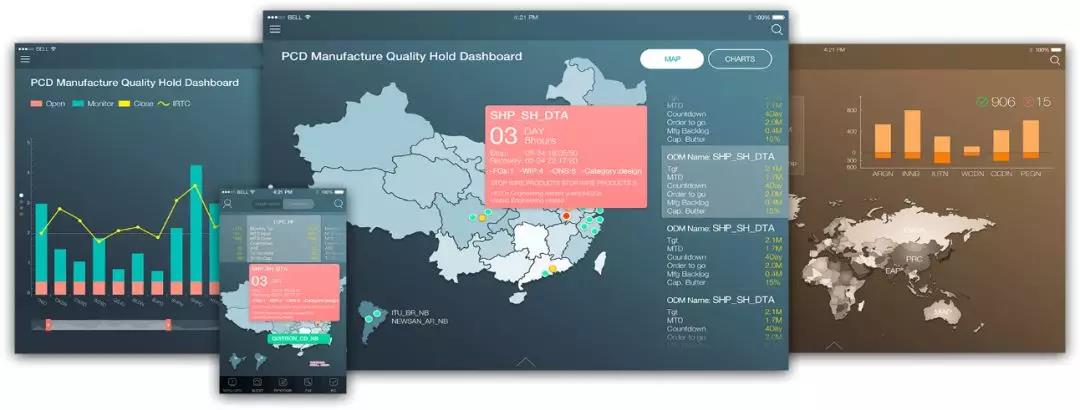This screenshot has width=1080, height=410.
Task: Toggle the Open series in chart legend
Action: [x=38, y=105]
